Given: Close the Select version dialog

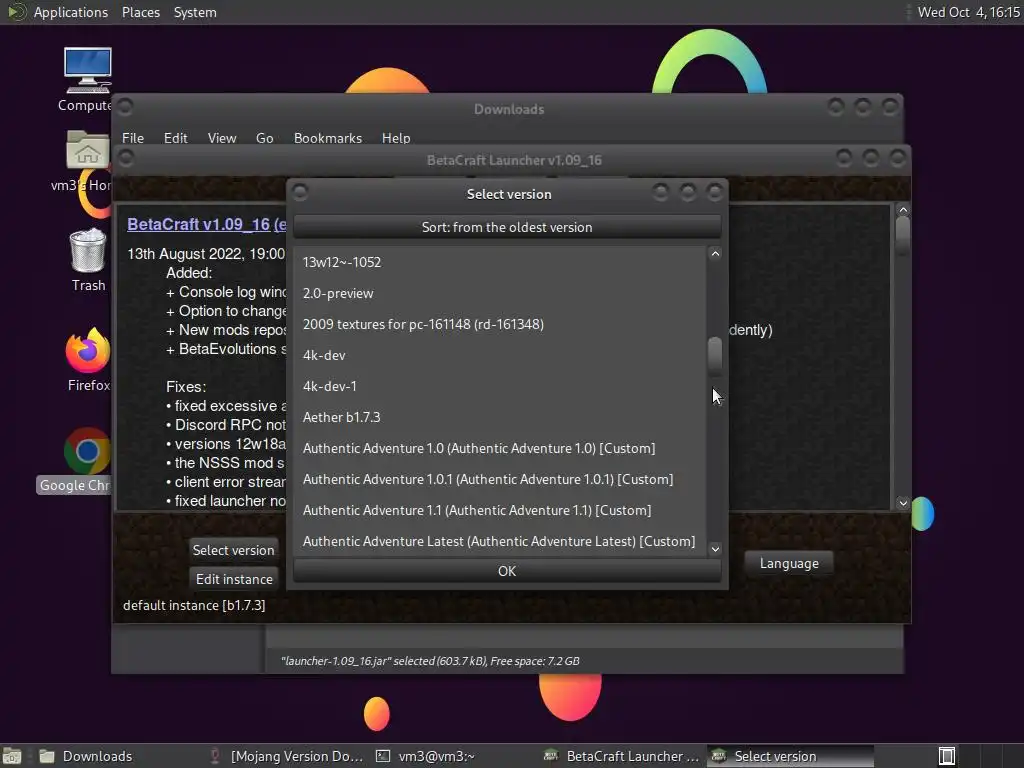Looking at the screenshot, I should [x=715, y=192].
